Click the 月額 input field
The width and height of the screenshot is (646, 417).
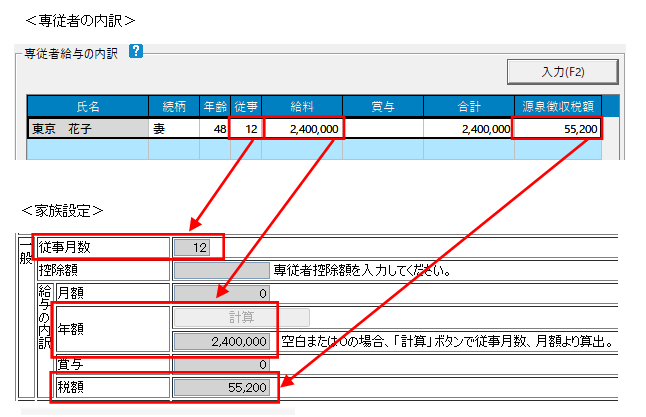(x=221, y=293)
